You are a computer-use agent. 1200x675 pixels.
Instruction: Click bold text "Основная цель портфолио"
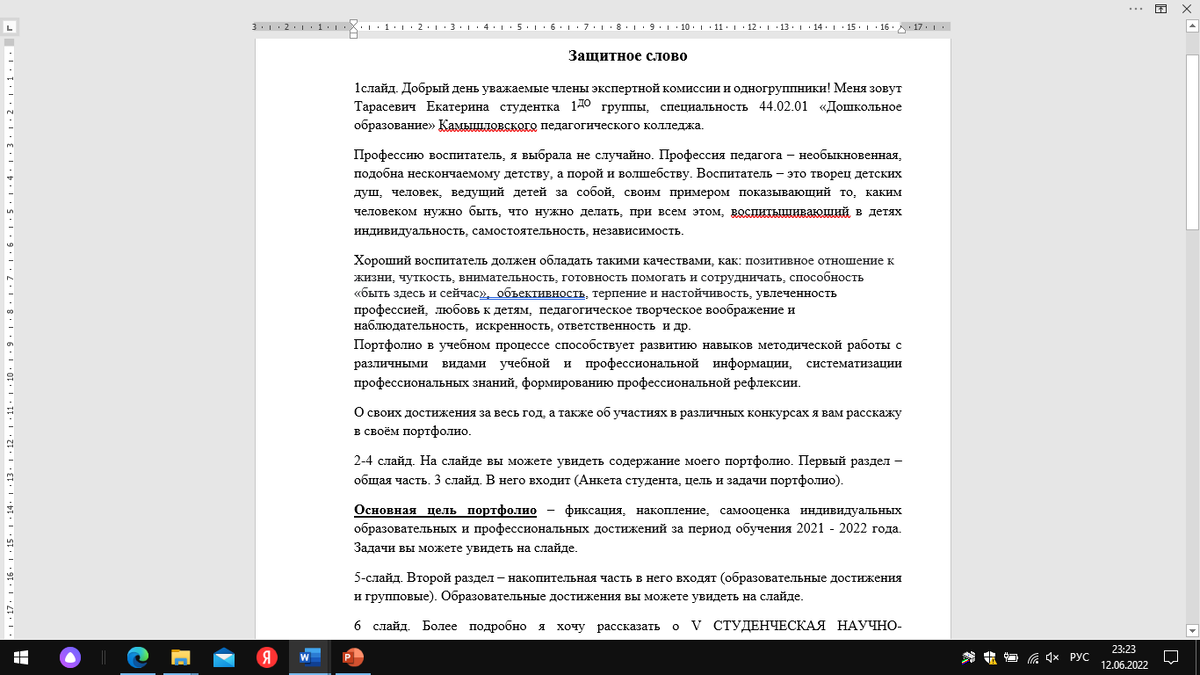click(x=446, y=510)
